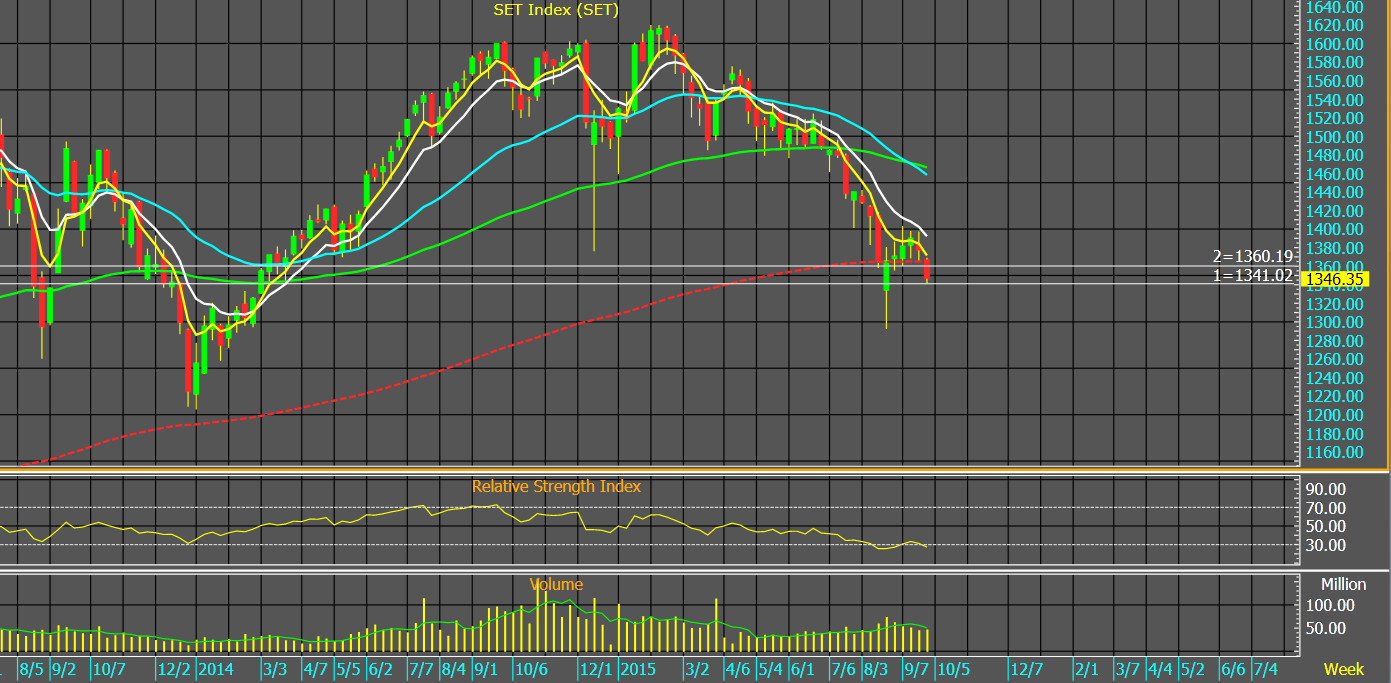Click the 1380.00 price axis label

click(1335, 248)
